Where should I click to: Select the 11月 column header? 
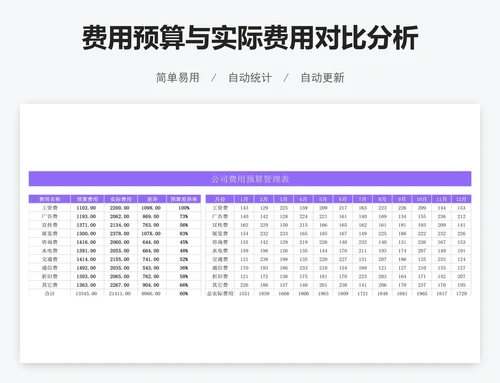[442, 199]
